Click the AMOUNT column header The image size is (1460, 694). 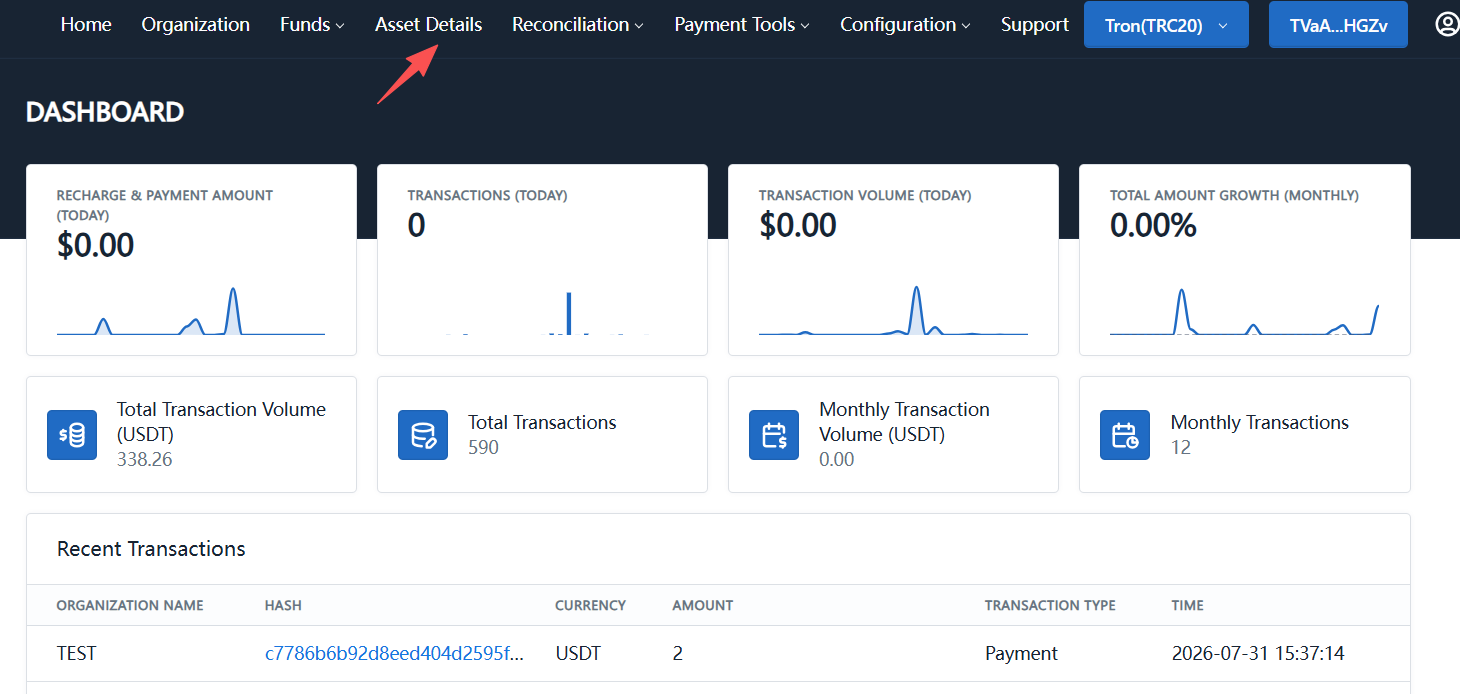click(x=703, y=605)
